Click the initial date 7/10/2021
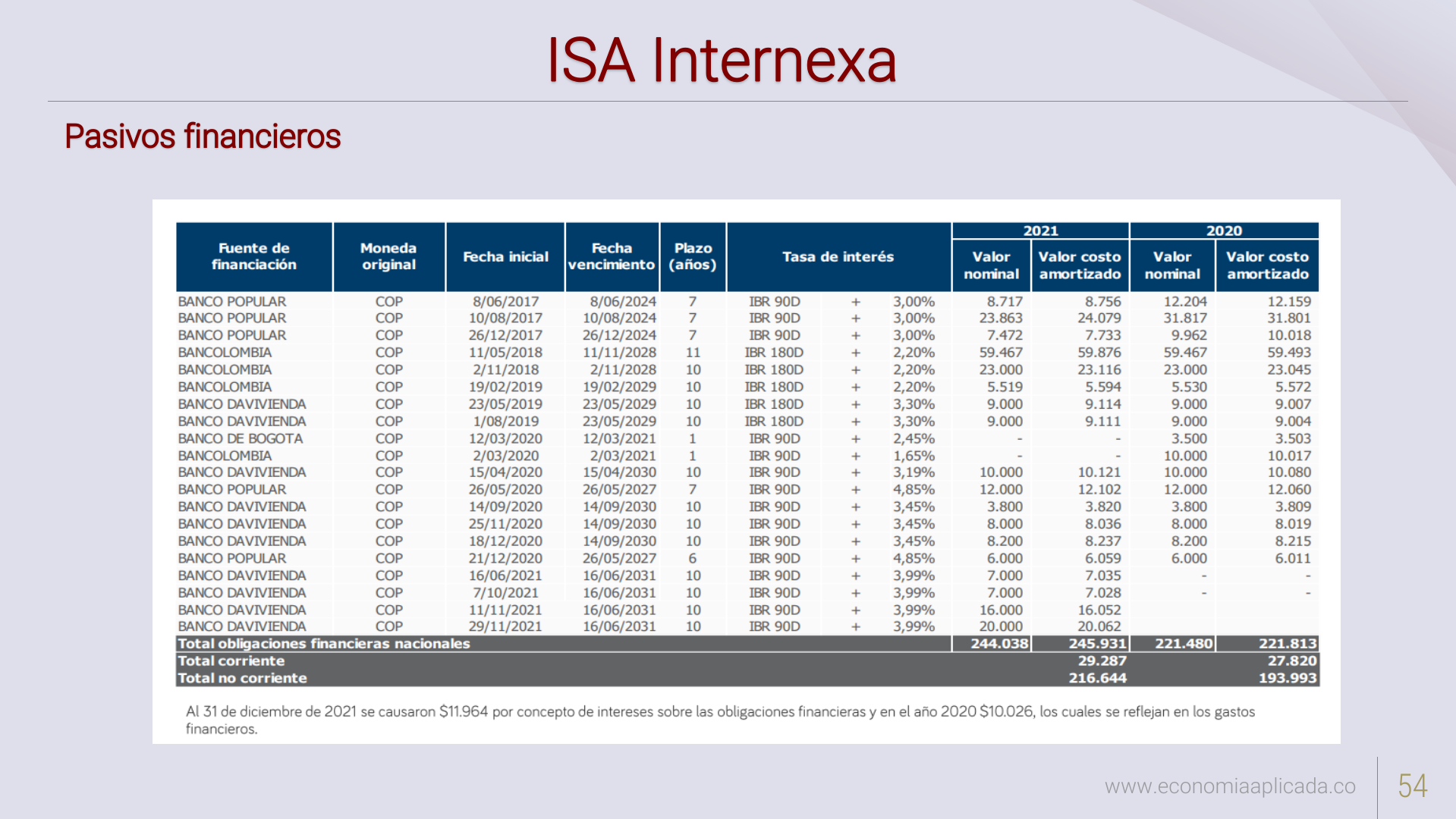 coord(505,592)
